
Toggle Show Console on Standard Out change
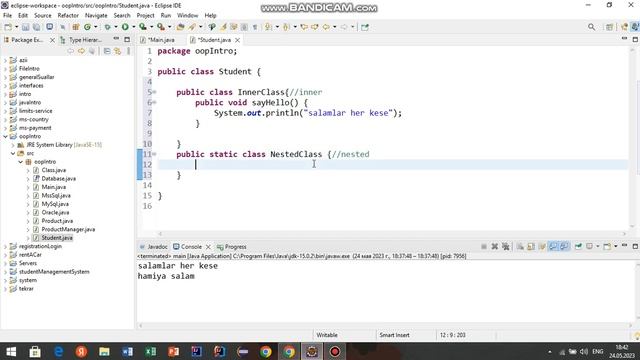point(553,247)
